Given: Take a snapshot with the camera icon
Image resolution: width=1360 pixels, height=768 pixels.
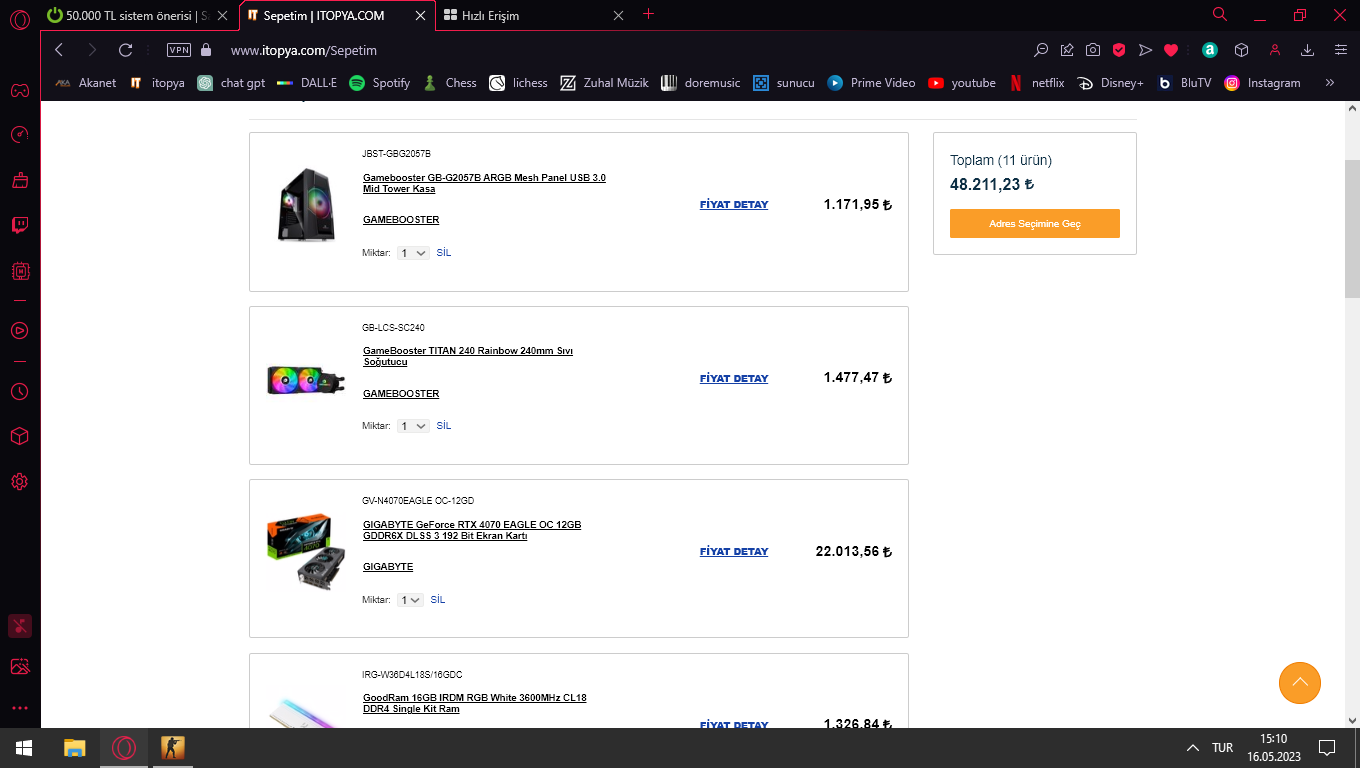Looking at the screenshot, I should tap(1093, 50).
